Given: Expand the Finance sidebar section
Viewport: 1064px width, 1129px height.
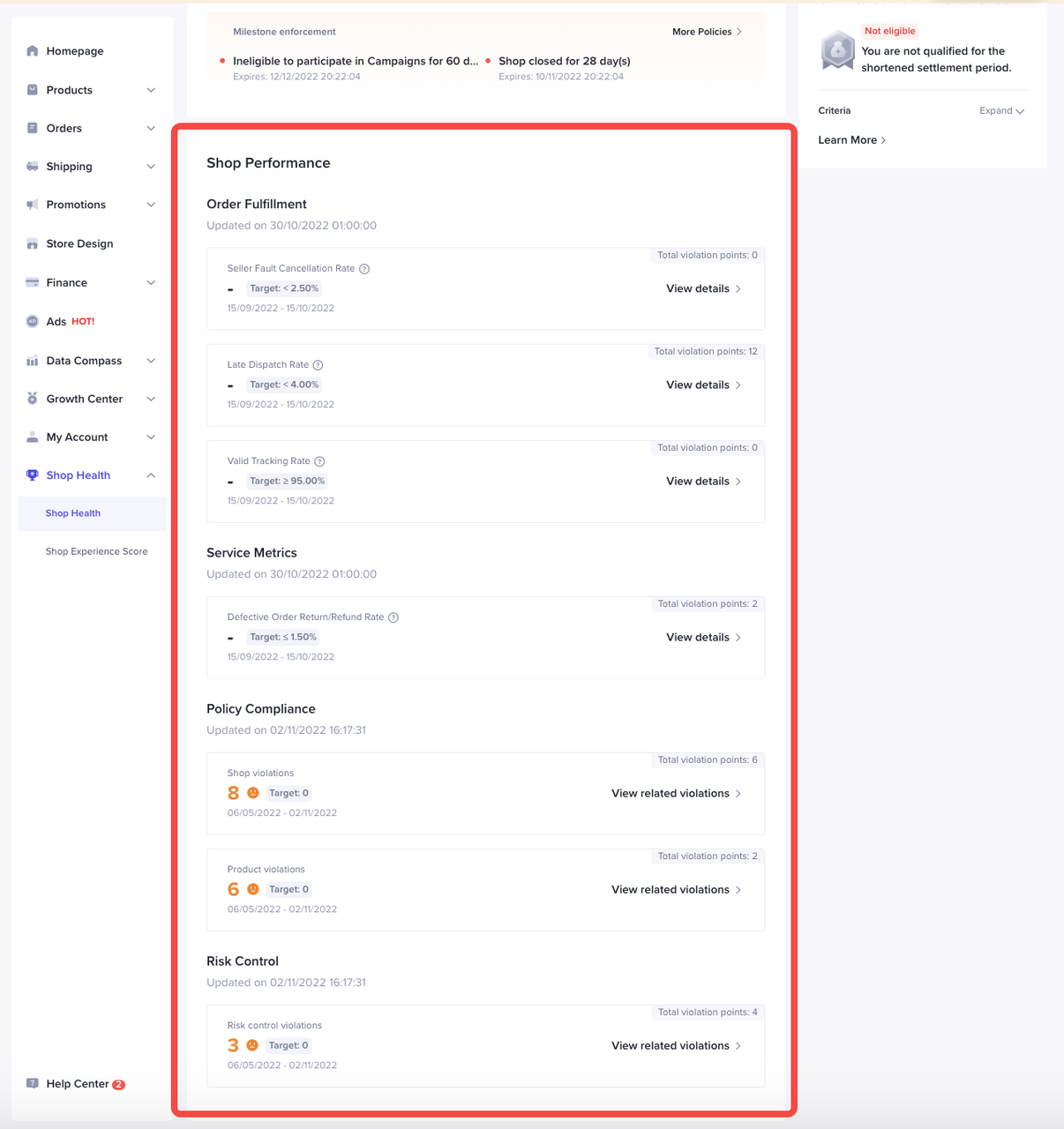Looking at the screenshot, I should tap(151, 283).
